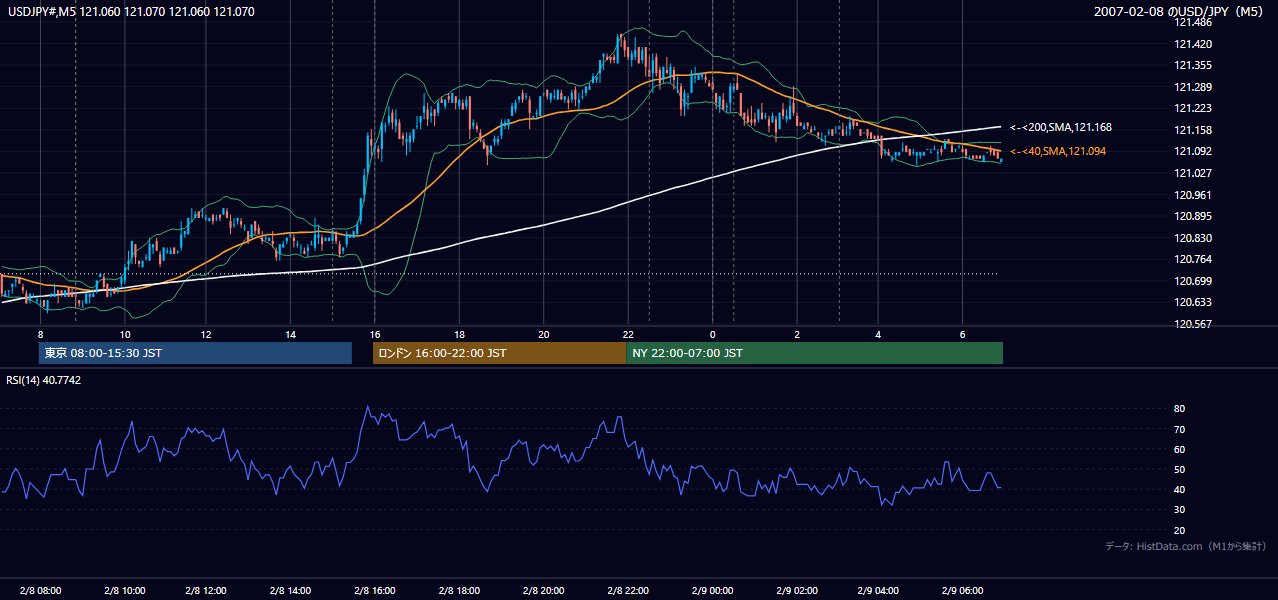
Task: Click hour label 12 on the price chart axis
Action: point(206,334)
